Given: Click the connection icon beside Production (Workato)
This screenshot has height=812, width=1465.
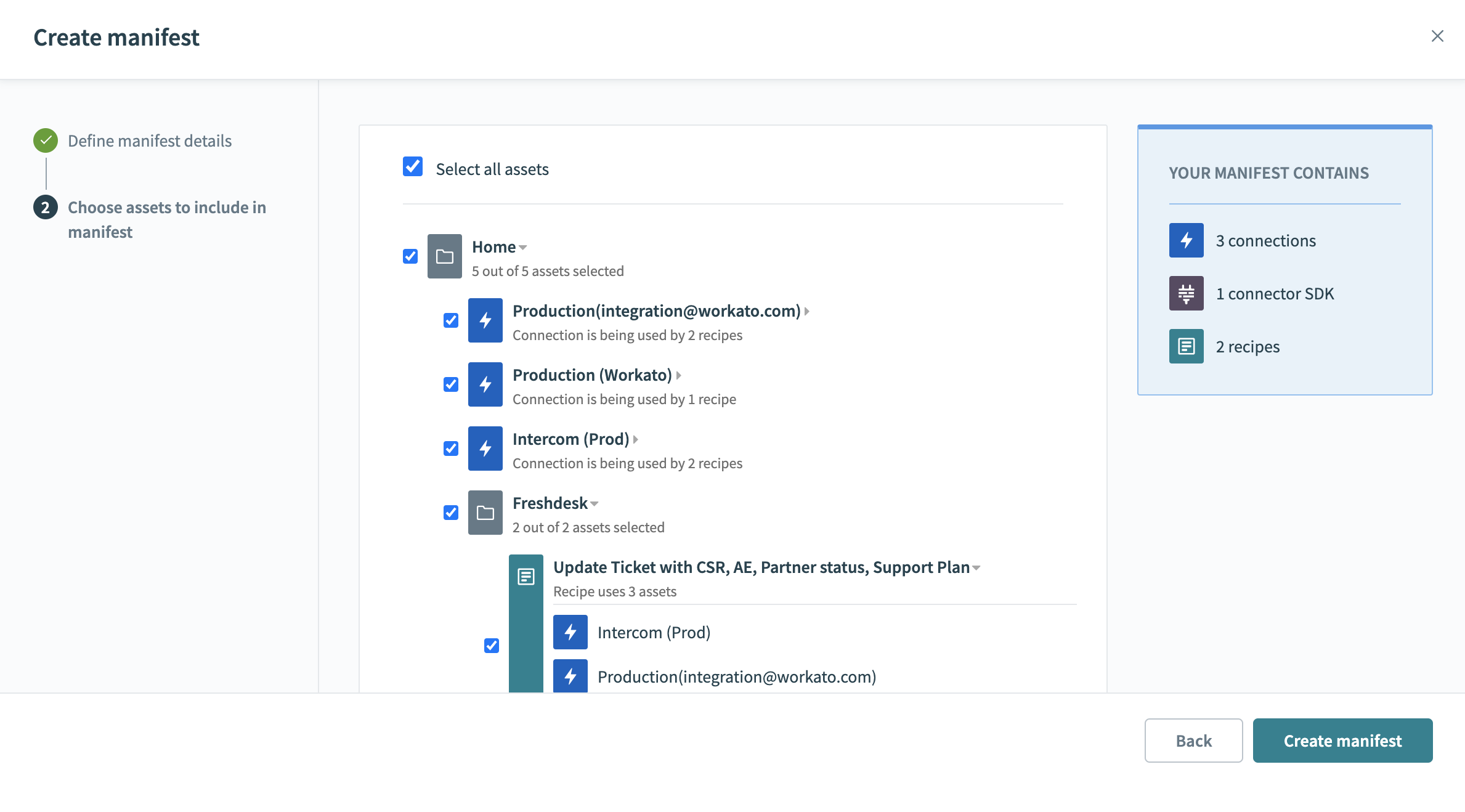Looking at the screenshot, I should tap(485, 384).
